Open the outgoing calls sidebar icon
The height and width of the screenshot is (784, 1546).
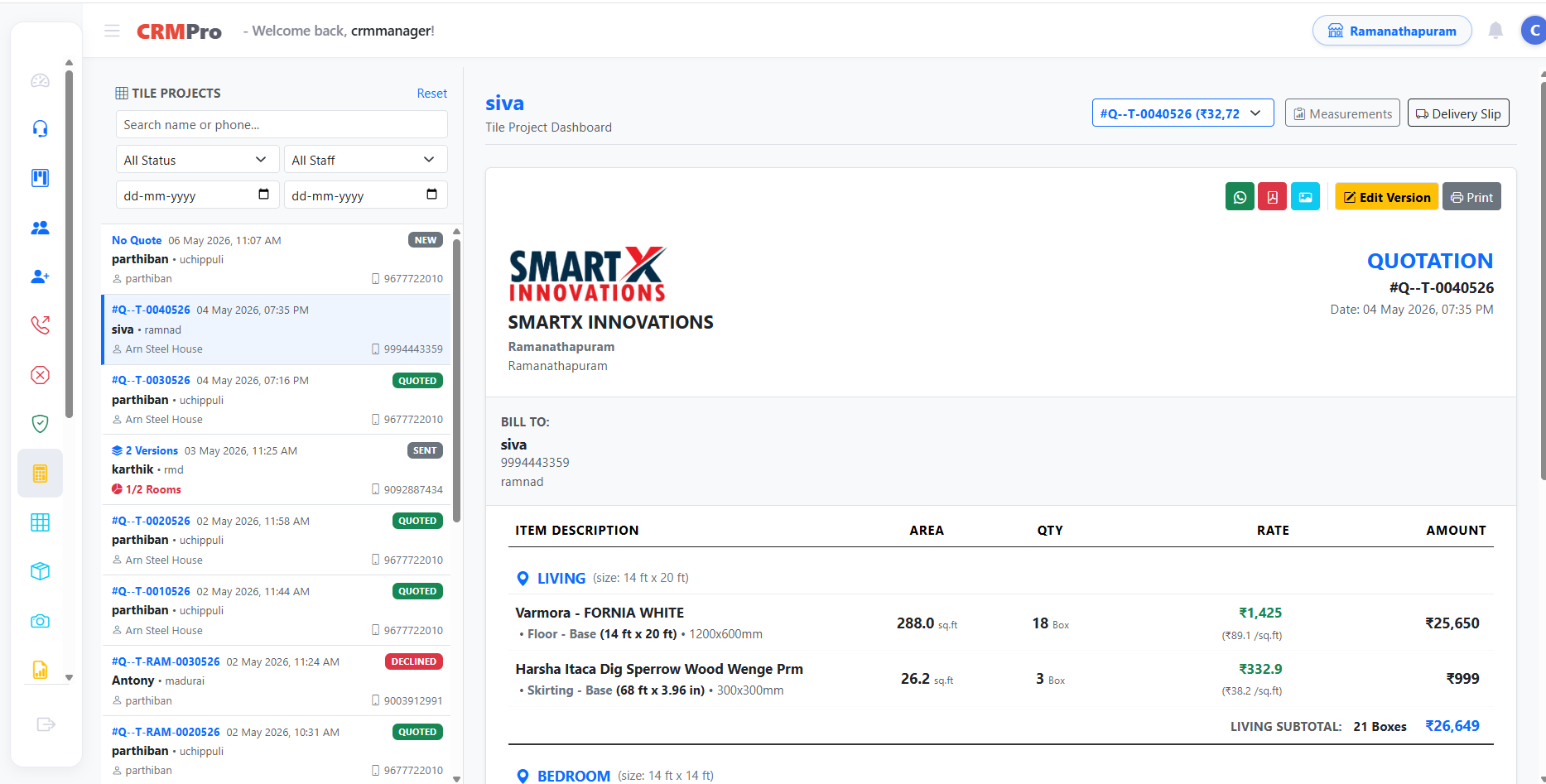point(40,325)
